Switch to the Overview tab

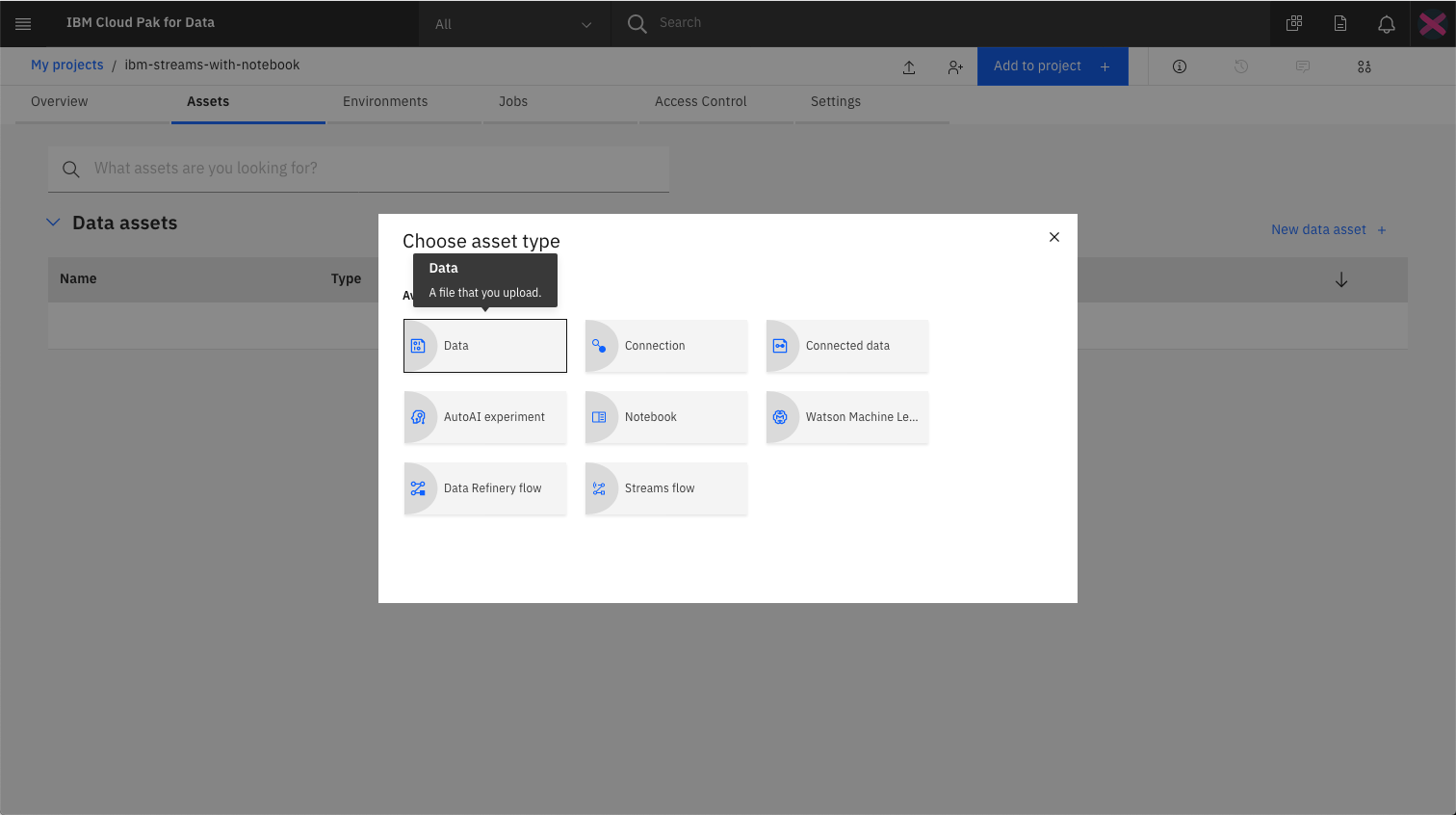tap(60, 101)
